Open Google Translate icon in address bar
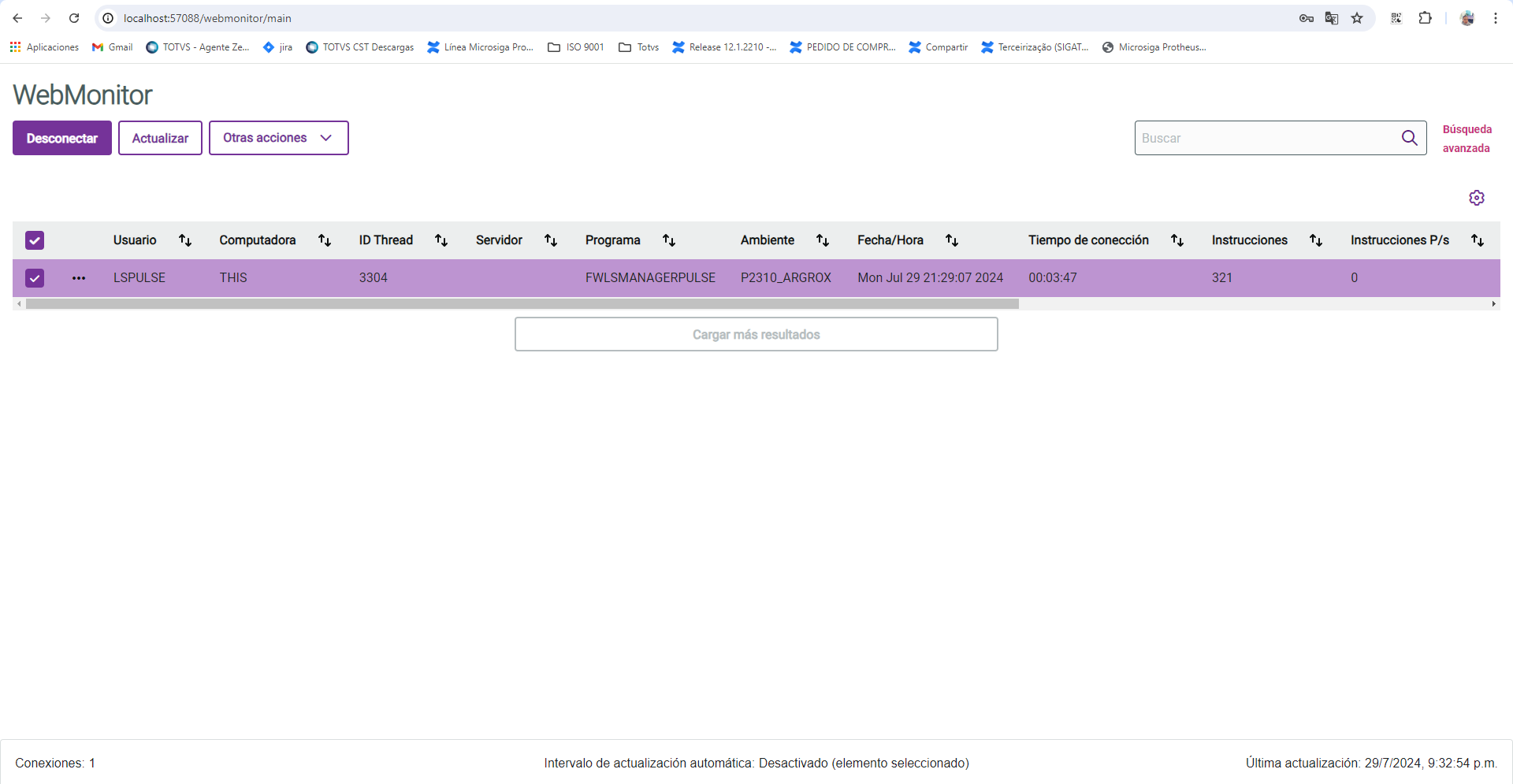This screenshot has width=1513, height=784. pyautogui.click(x=1332, y=18)
